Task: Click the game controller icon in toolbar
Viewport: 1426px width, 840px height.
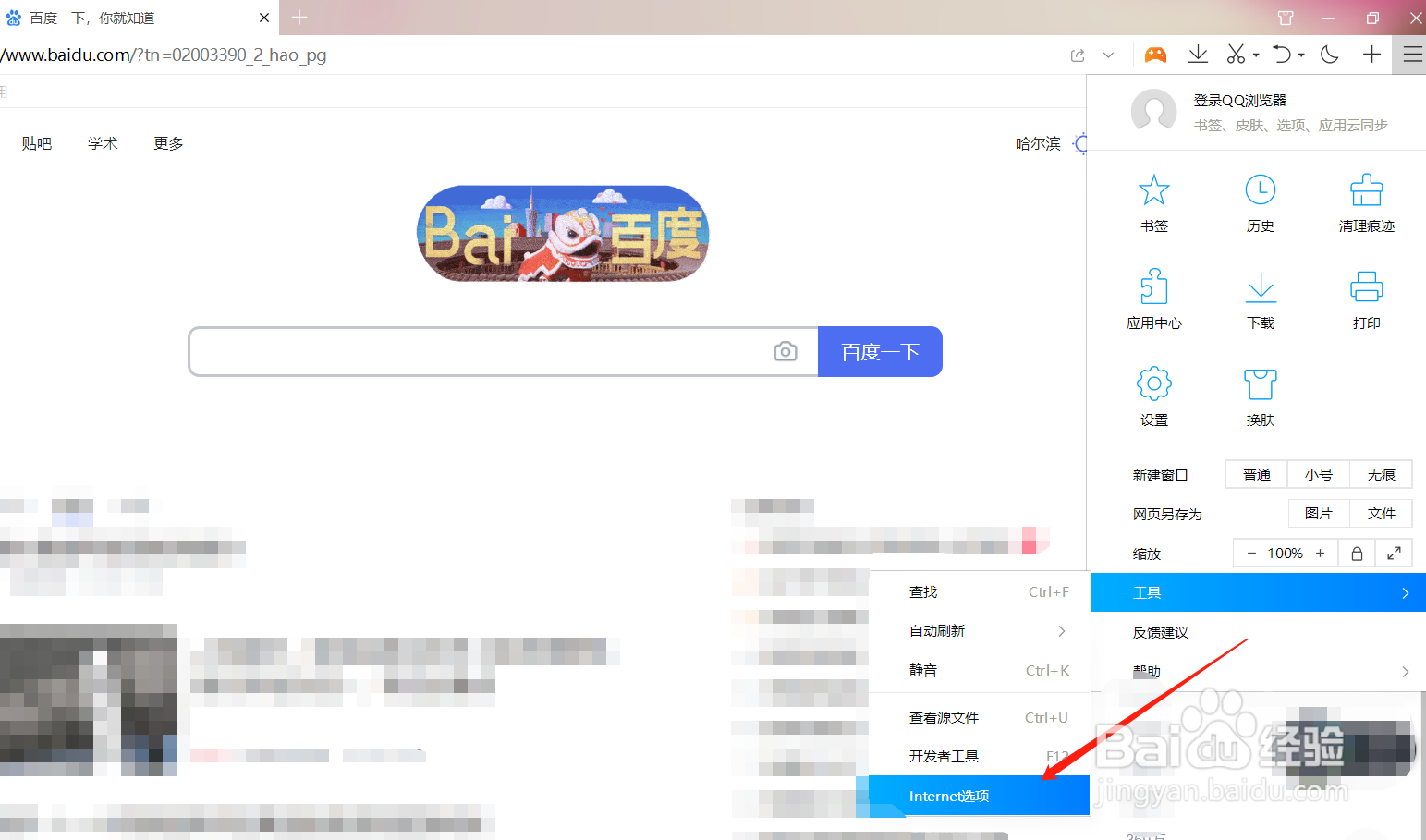Action: (x=1155, y=55)
